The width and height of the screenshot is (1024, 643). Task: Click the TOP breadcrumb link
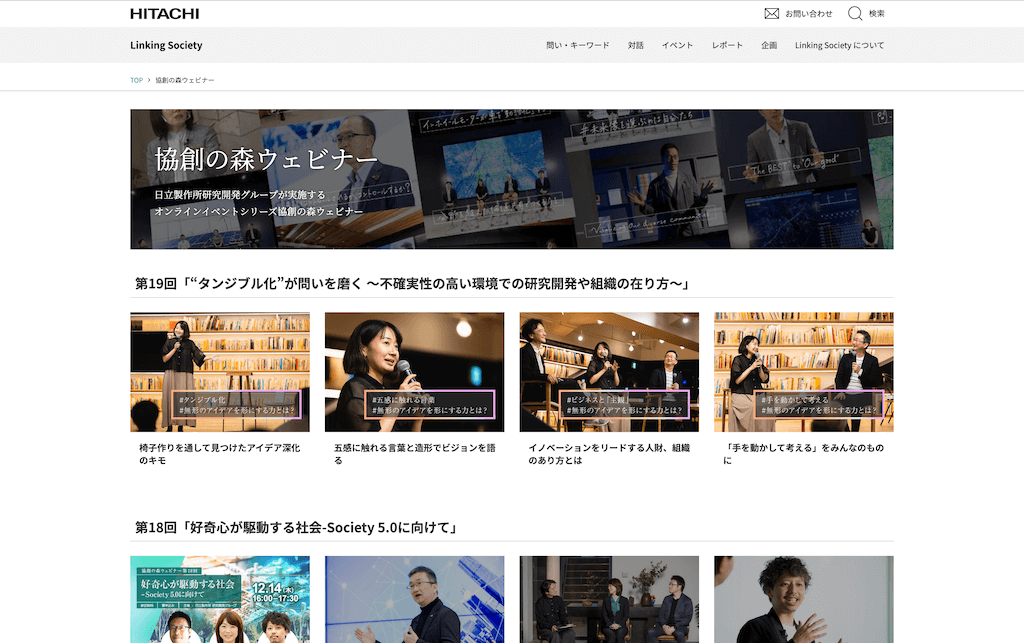(136, 79)
